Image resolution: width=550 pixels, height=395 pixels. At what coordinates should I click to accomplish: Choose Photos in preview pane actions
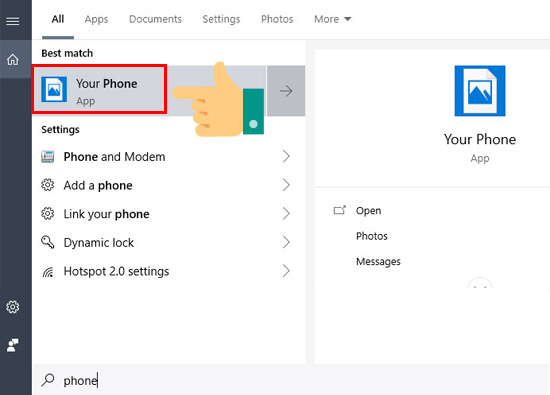pos(372,236)
